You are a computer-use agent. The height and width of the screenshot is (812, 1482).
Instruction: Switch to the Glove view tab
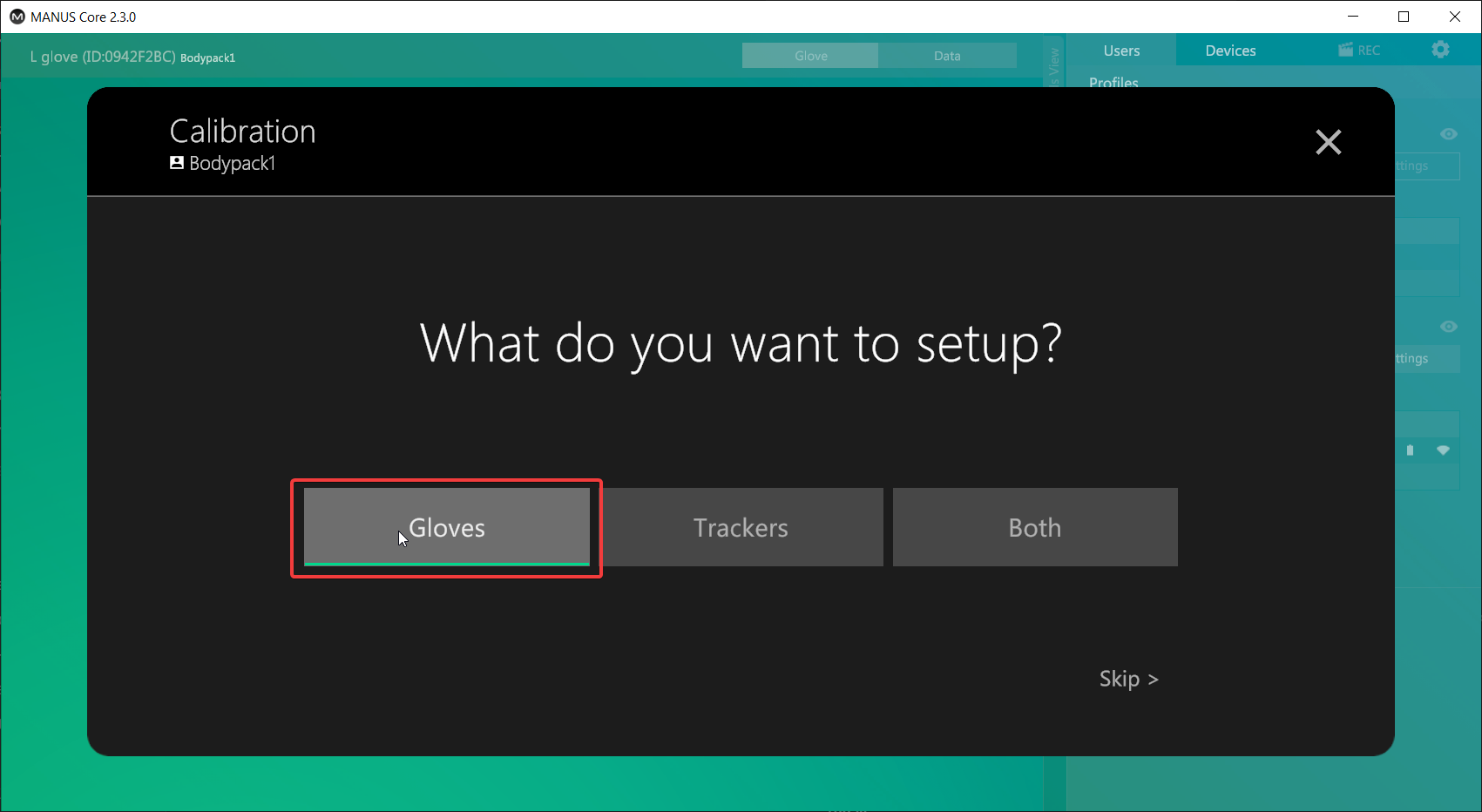810,56
